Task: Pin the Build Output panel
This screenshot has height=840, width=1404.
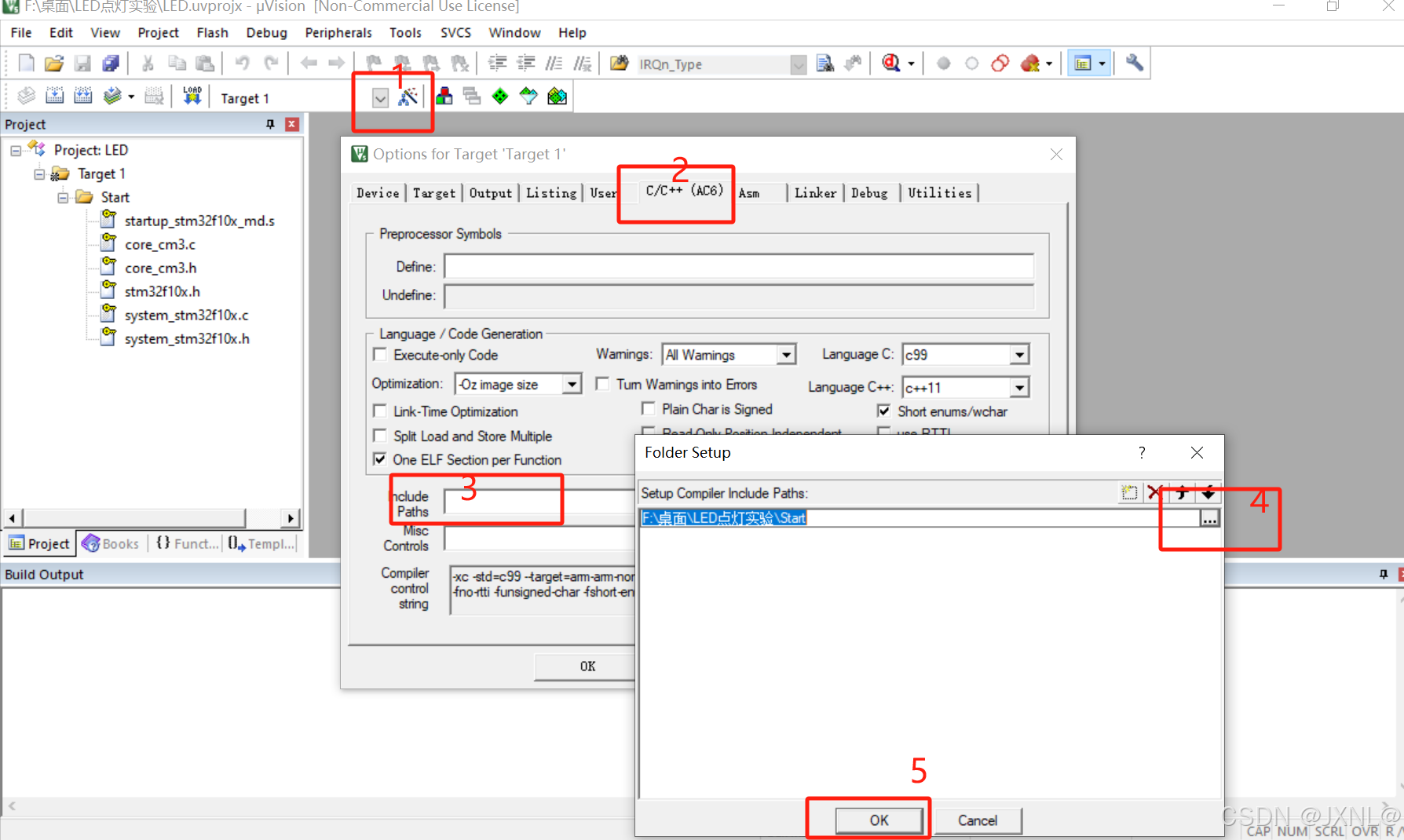Action: point(1383,575)
